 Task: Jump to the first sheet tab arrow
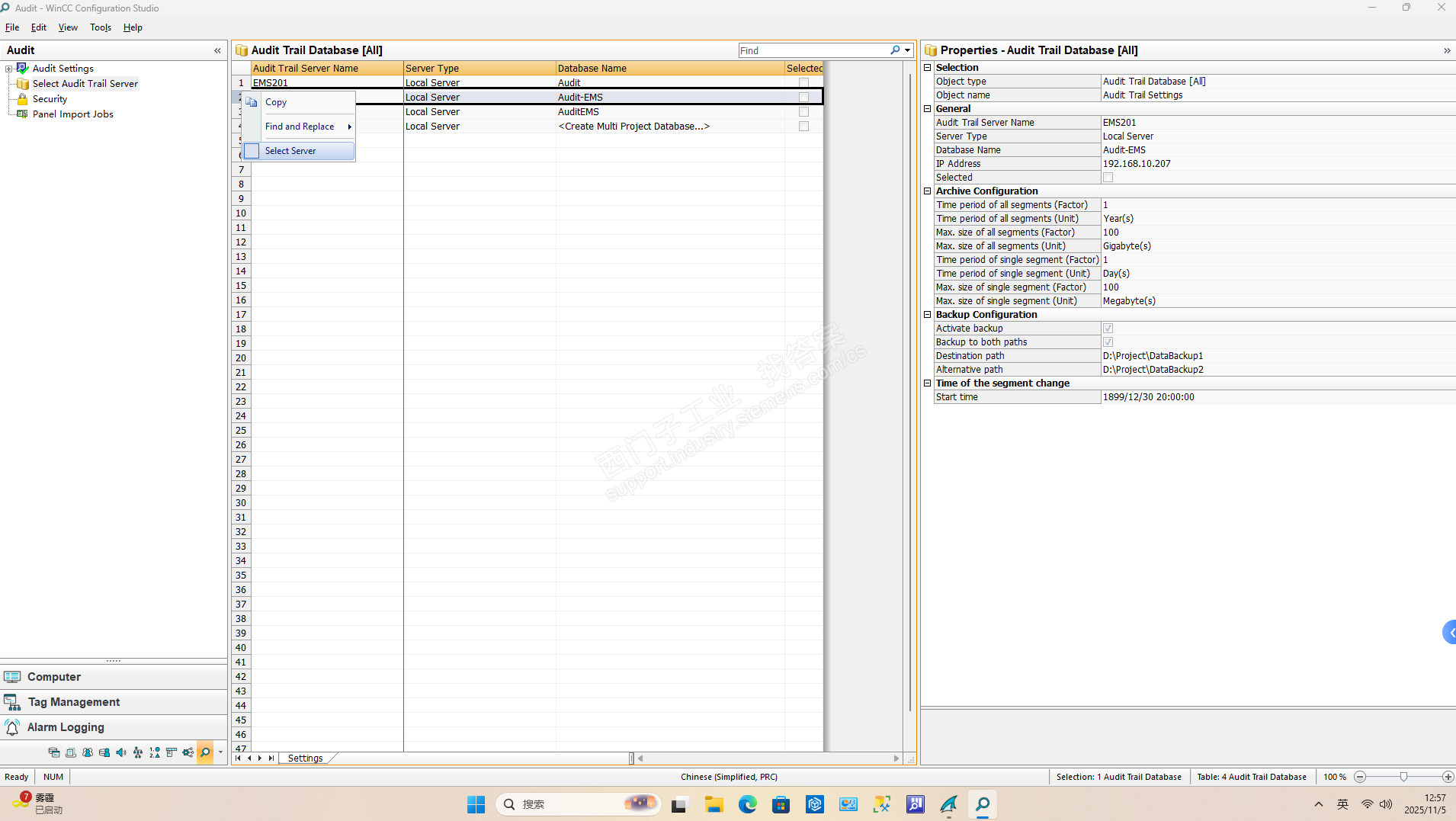point(239,758)
